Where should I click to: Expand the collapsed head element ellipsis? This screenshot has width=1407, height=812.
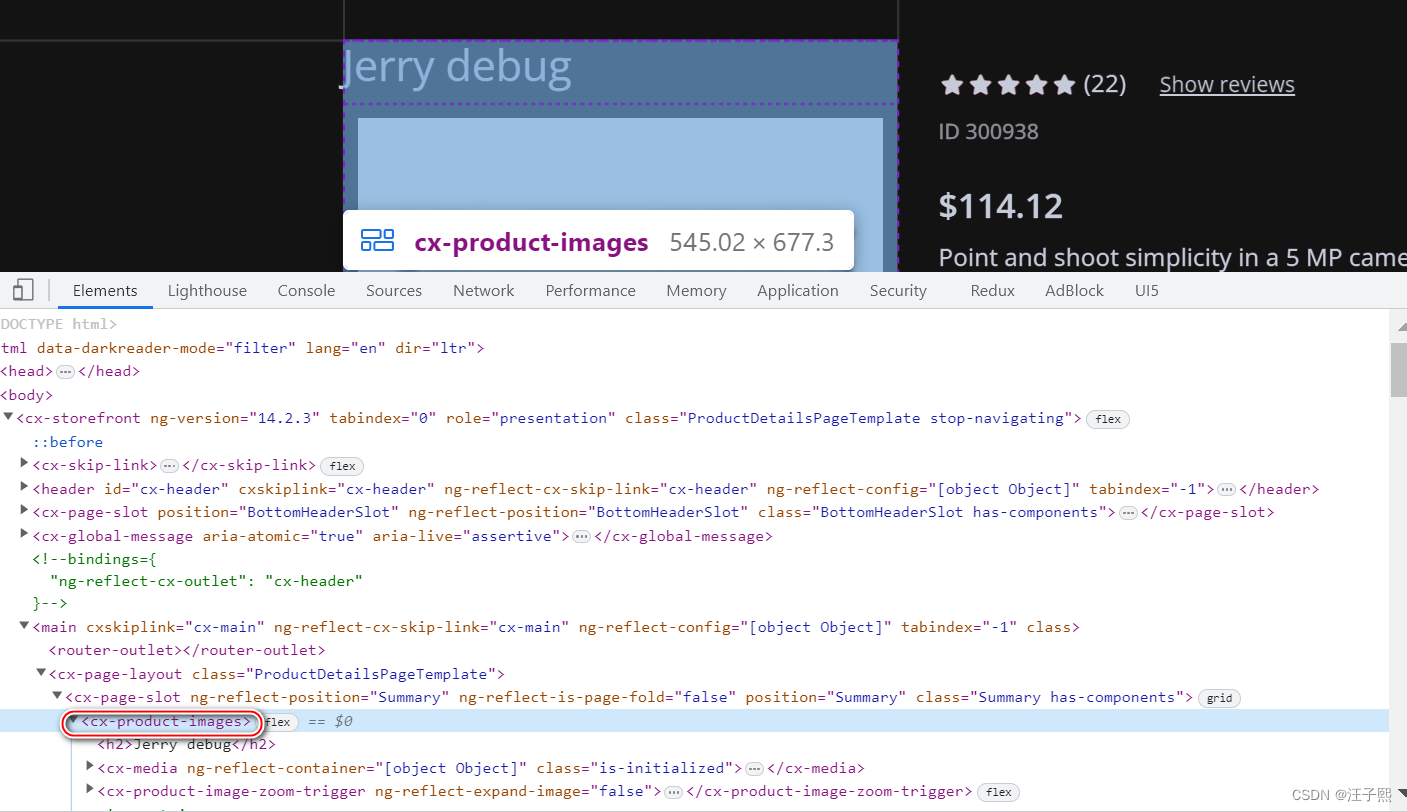65,372
